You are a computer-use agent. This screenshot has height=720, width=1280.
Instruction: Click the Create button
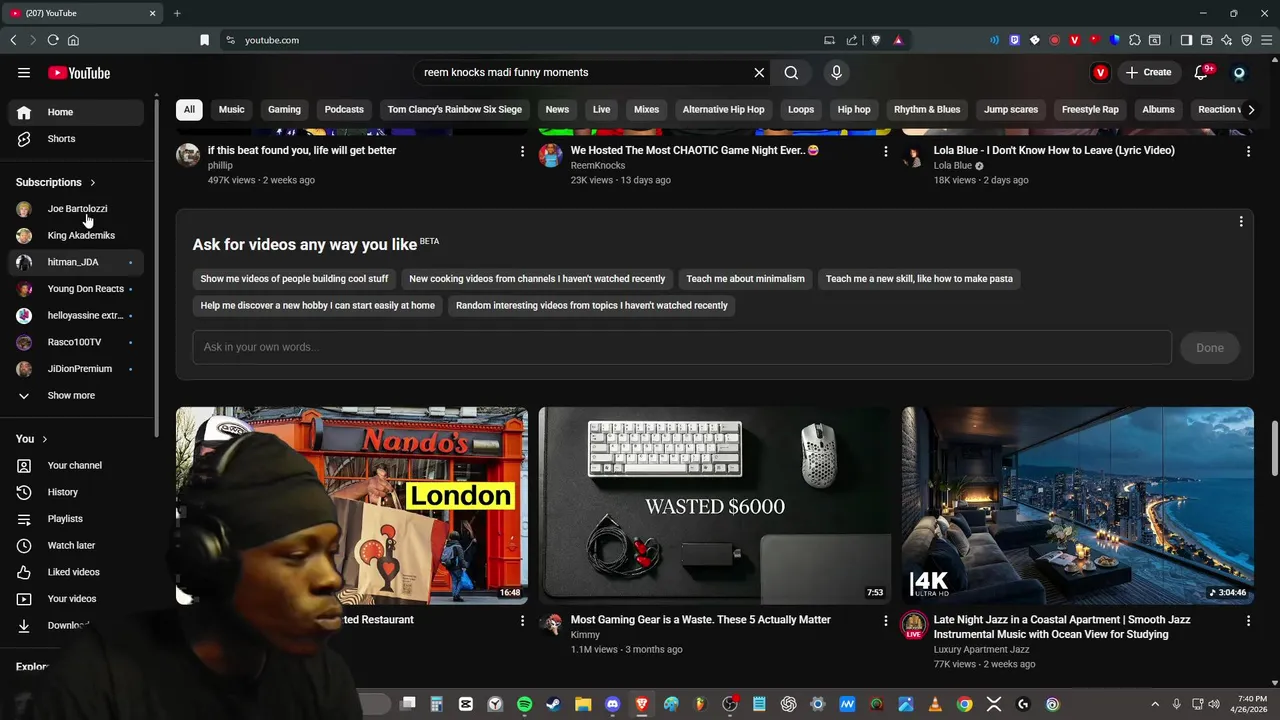pos(1148,72)
